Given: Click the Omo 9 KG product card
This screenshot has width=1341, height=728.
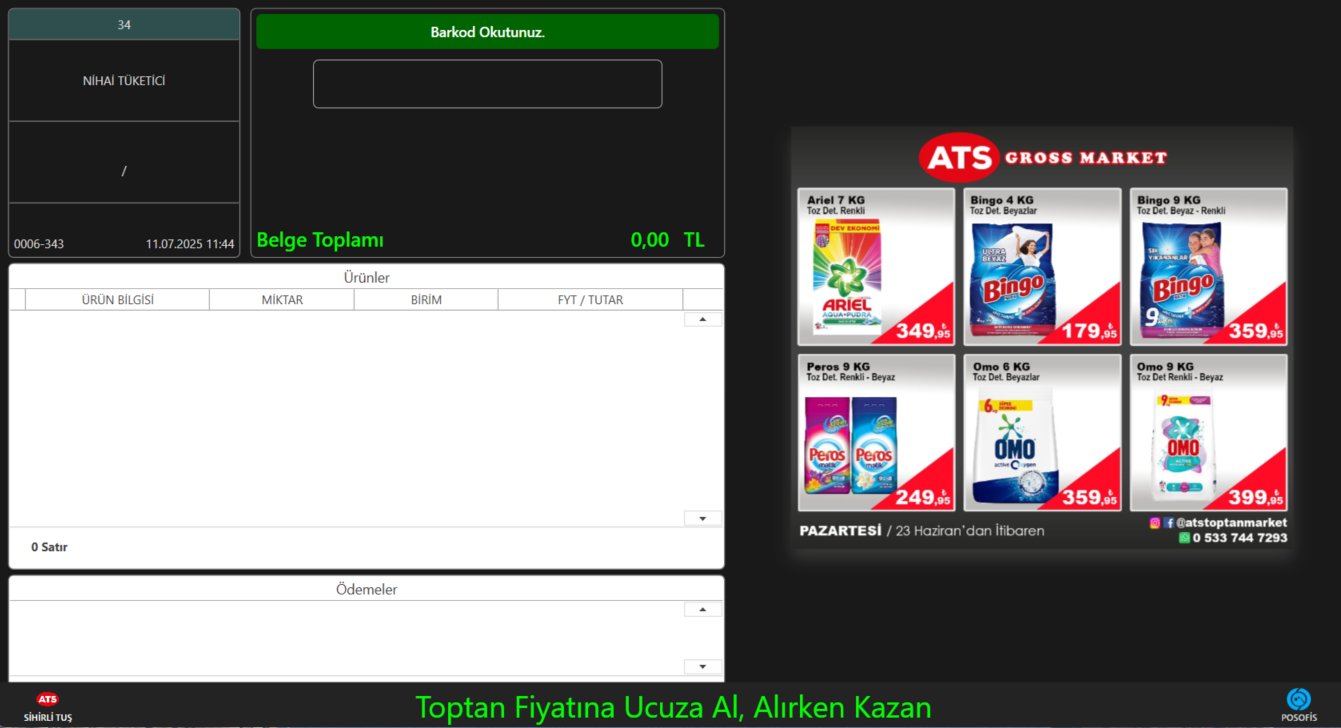Looking at the screenshot, I should (x=1209, y=433).
